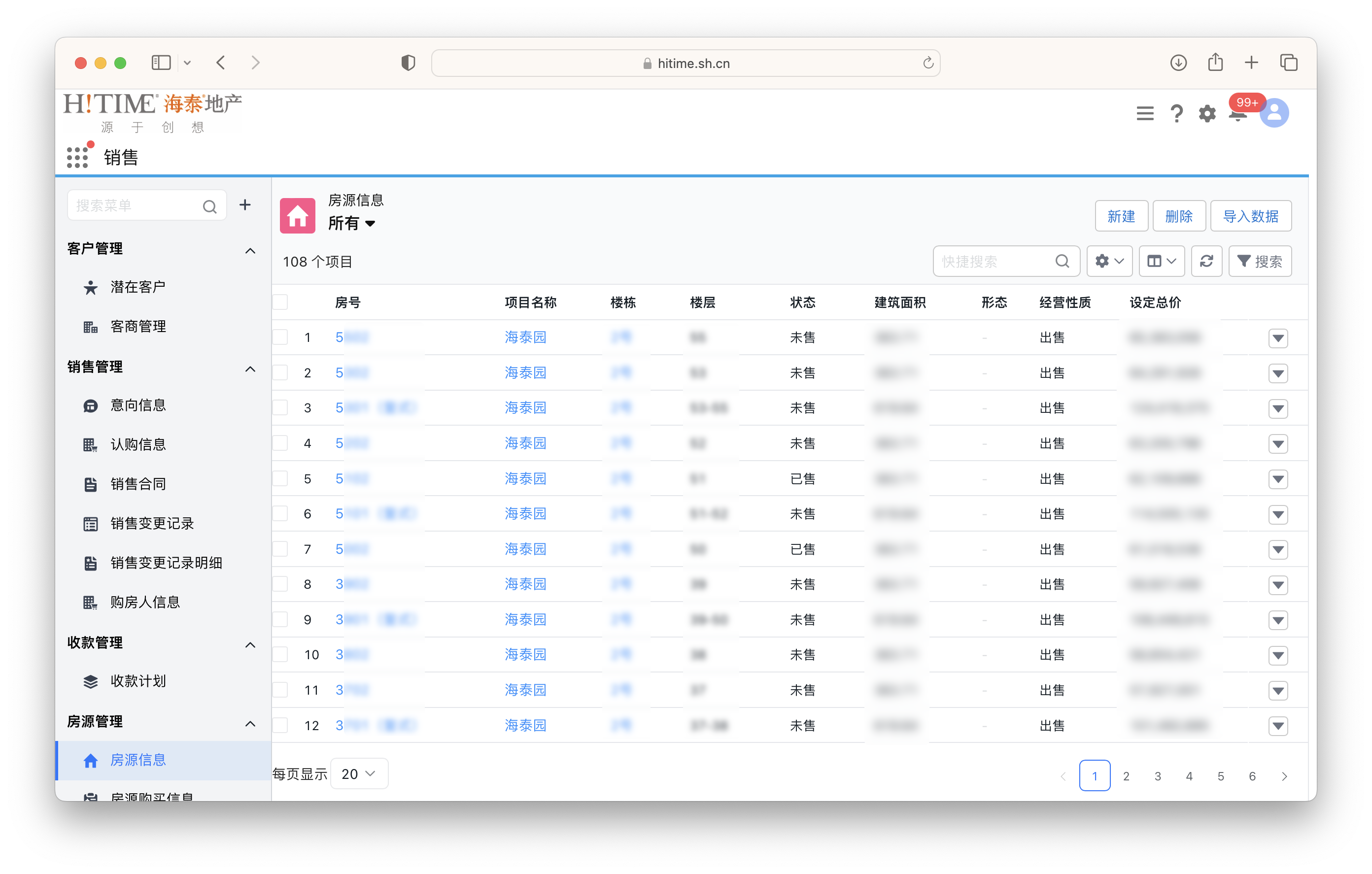Show Safari tab overview icon

coord(1289,63)
